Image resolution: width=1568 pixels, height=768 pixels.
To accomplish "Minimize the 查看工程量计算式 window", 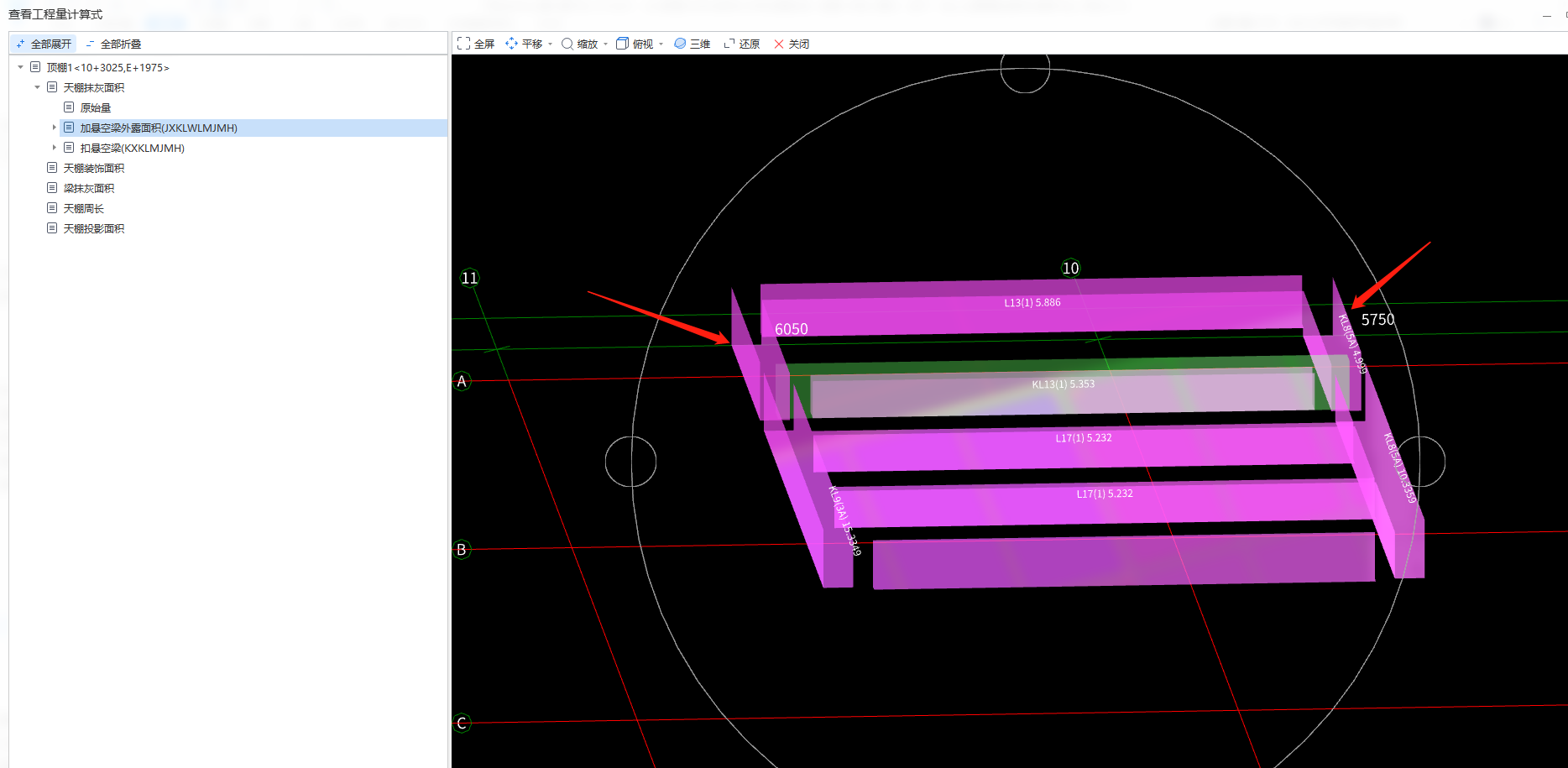I will pos(1547,15).
